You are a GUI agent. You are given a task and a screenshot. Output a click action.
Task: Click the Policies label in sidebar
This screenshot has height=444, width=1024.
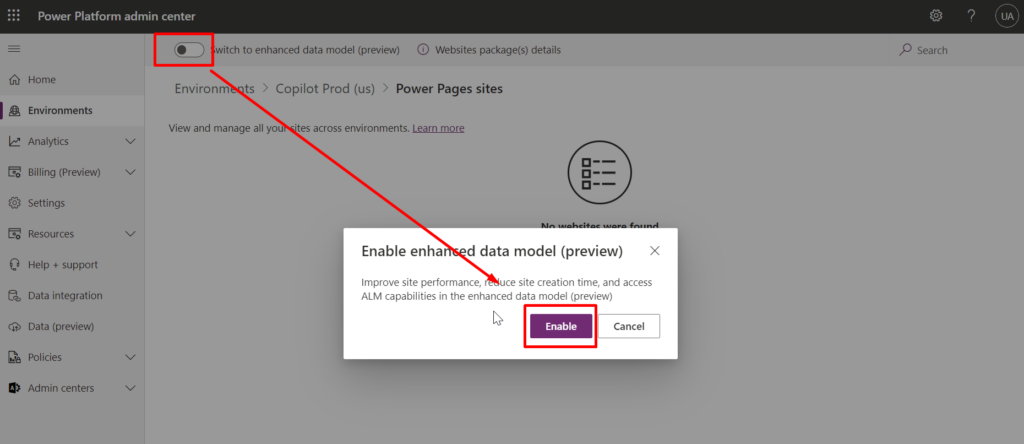44,357
